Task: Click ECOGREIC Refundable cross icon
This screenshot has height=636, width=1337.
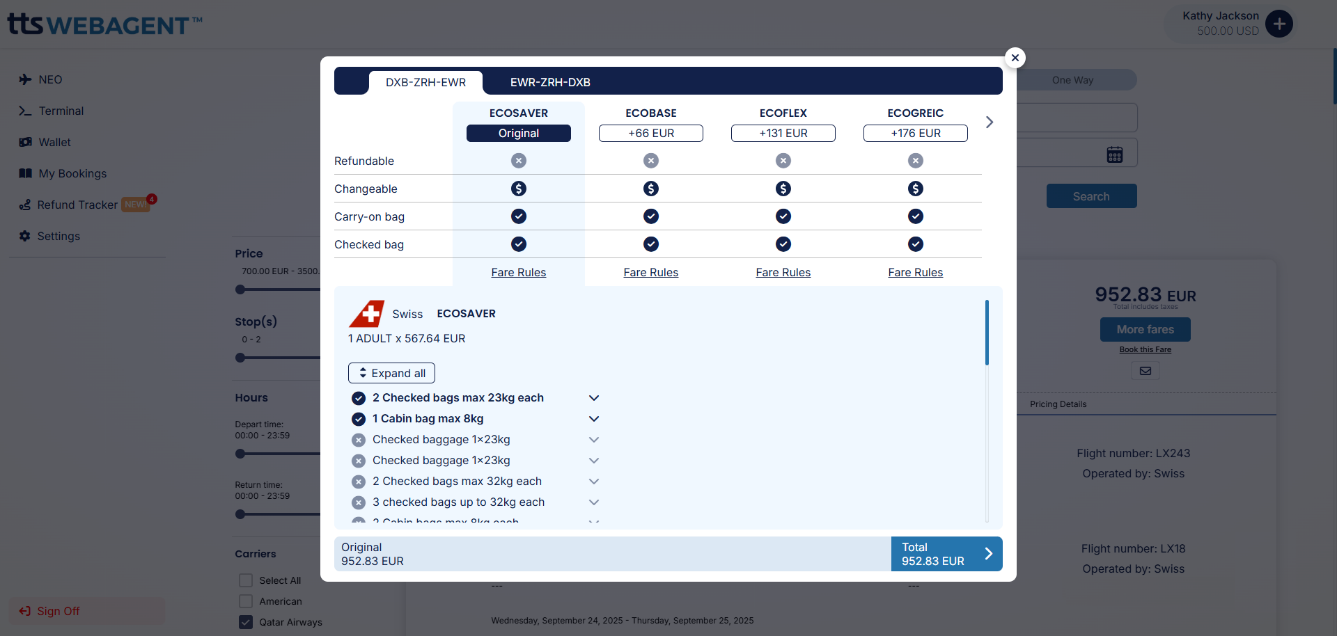Action: tap(915, 160)
